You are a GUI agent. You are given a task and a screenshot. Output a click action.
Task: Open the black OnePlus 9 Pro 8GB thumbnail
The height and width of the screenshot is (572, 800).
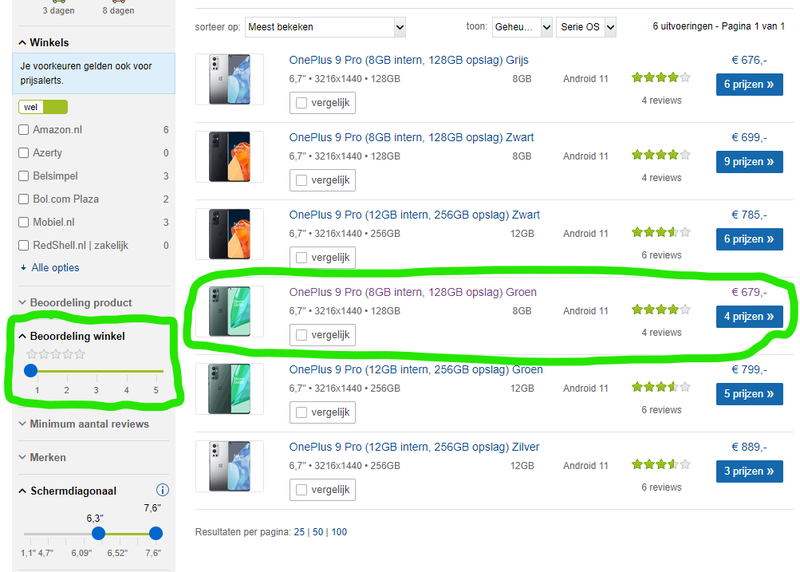coord(230,157)
